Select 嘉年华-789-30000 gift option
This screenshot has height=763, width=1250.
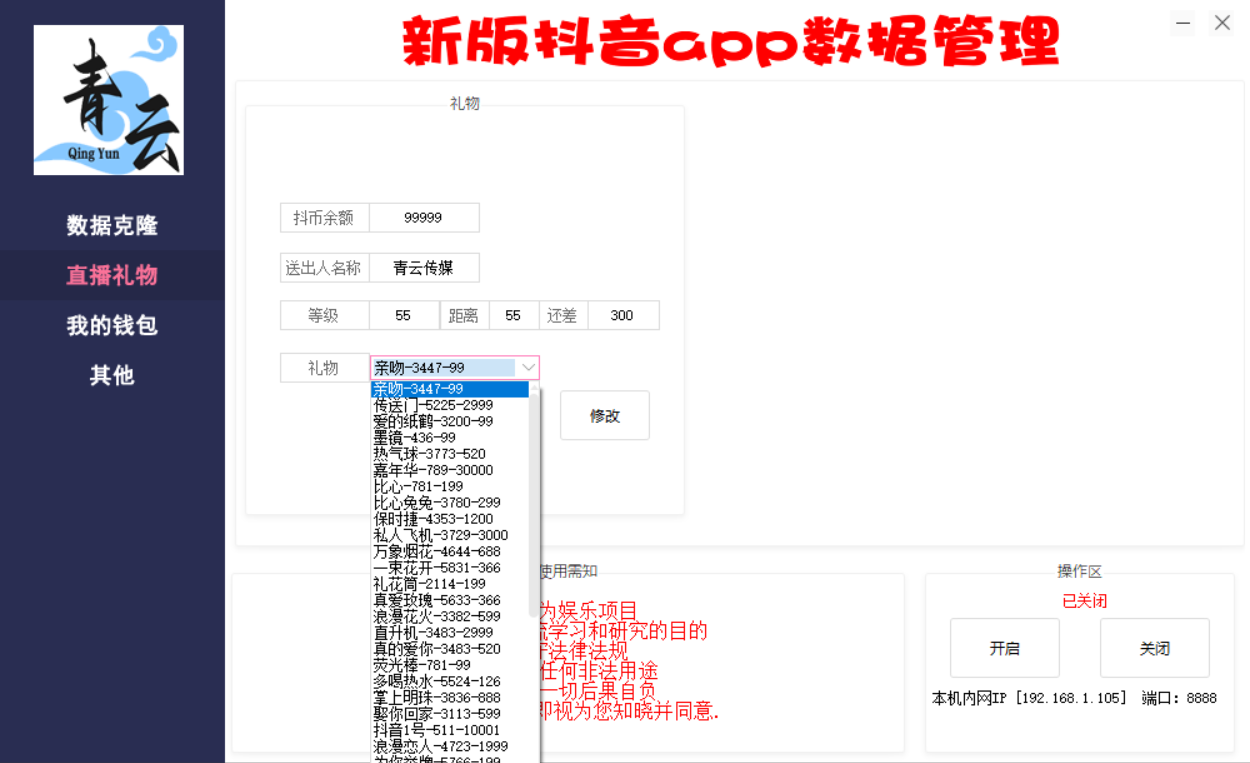click(449, 470)
